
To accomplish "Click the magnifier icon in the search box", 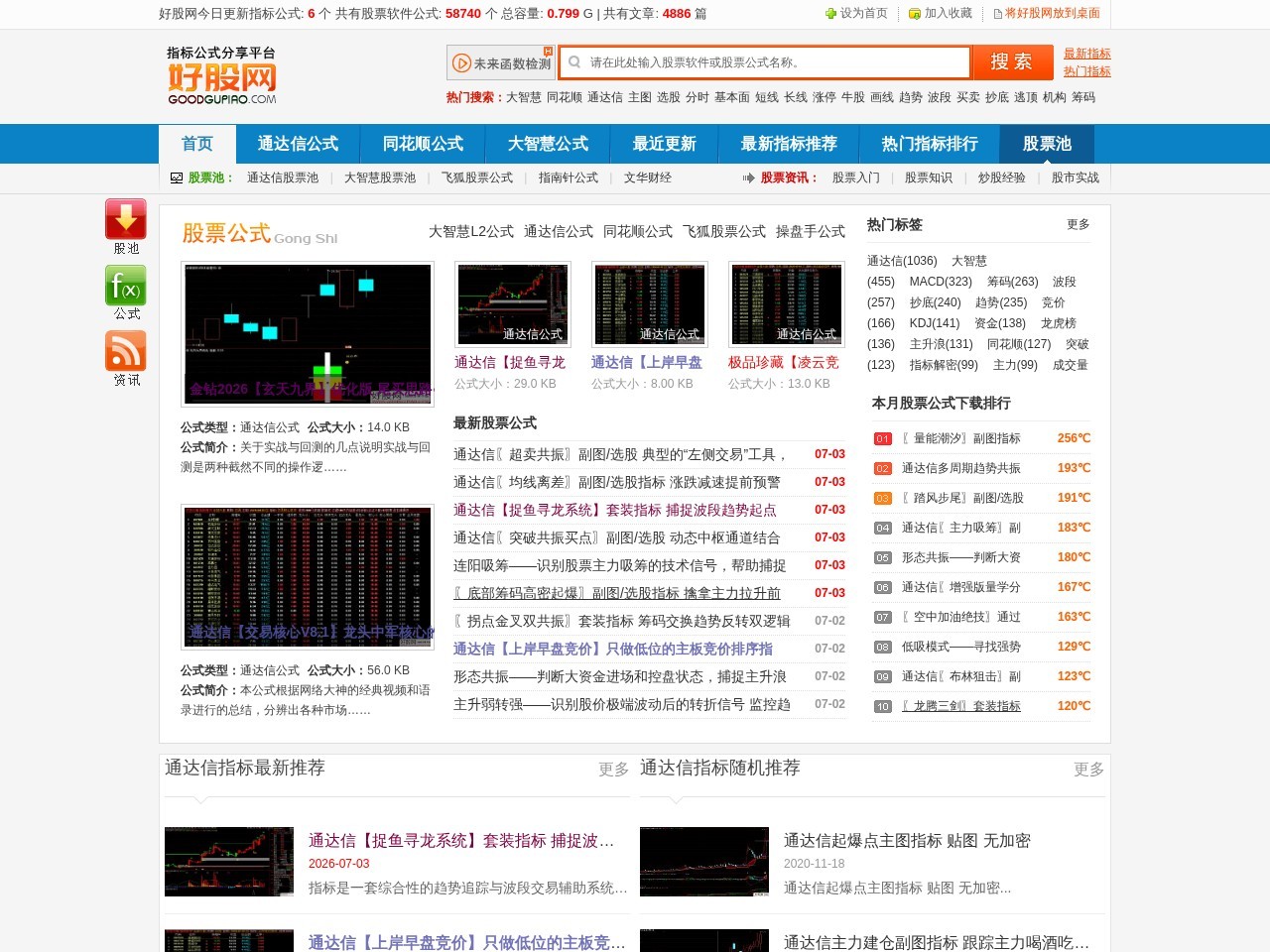I will tap(574, 62).
